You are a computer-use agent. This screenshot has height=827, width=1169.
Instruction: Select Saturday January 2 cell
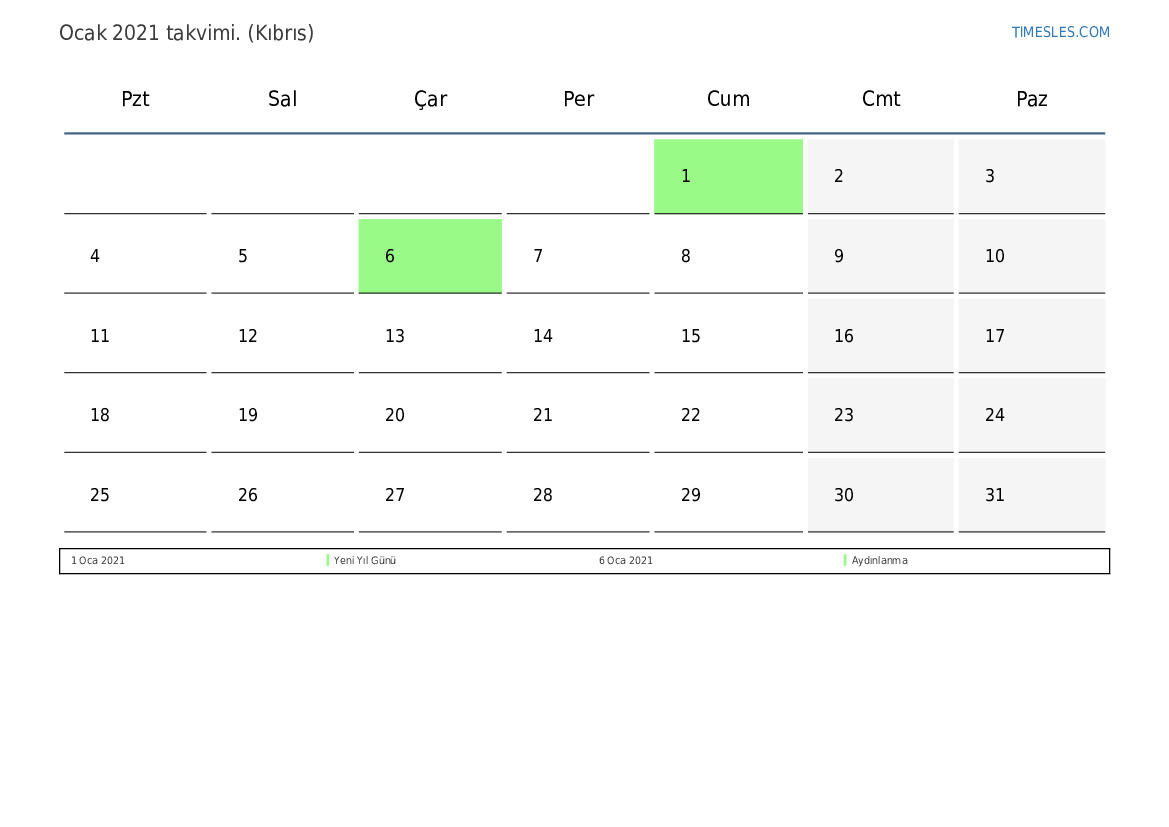pyautogui.click(x=880, y=176)
